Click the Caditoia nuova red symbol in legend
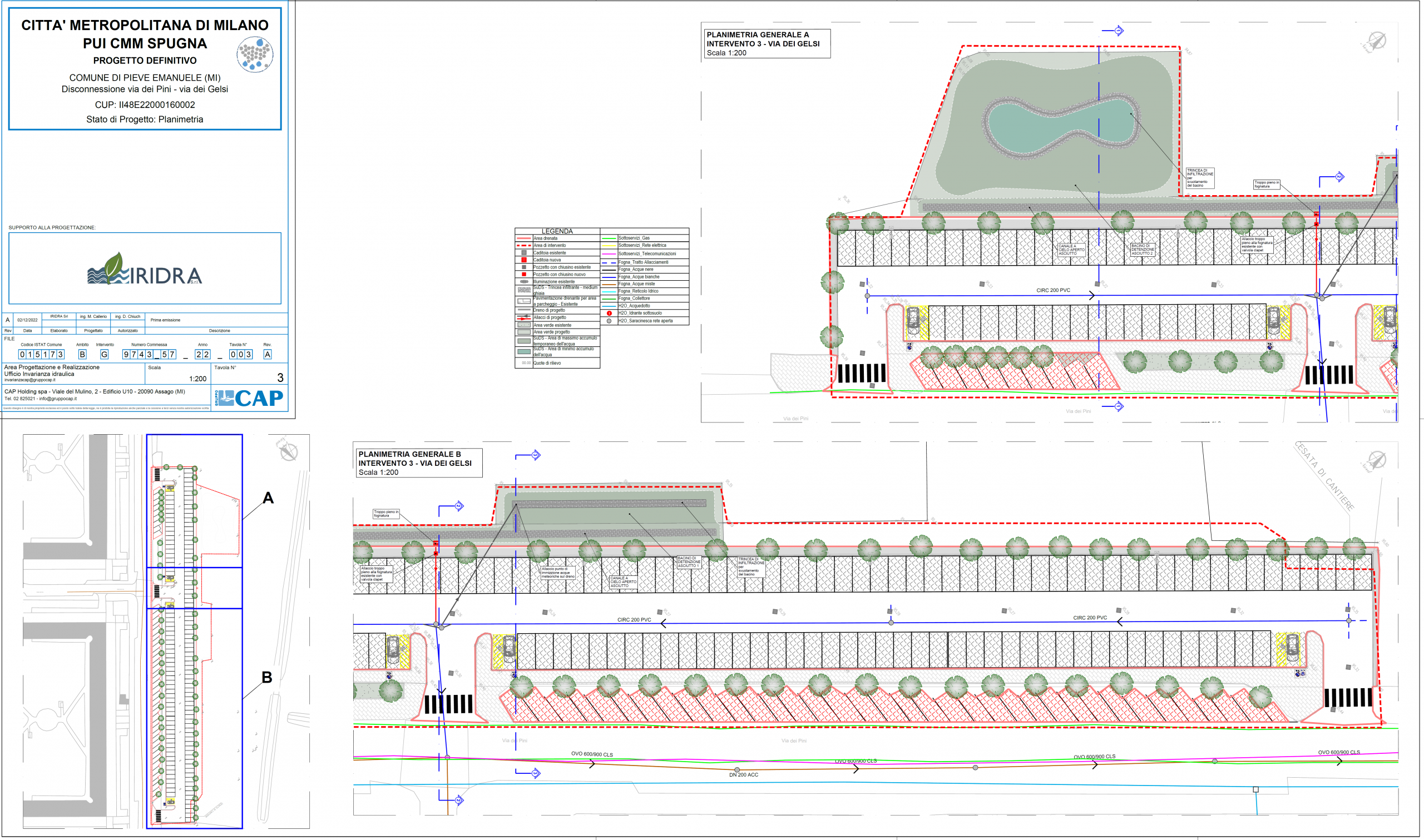This screenshot has width=1424, height=840. click(524, 260)
